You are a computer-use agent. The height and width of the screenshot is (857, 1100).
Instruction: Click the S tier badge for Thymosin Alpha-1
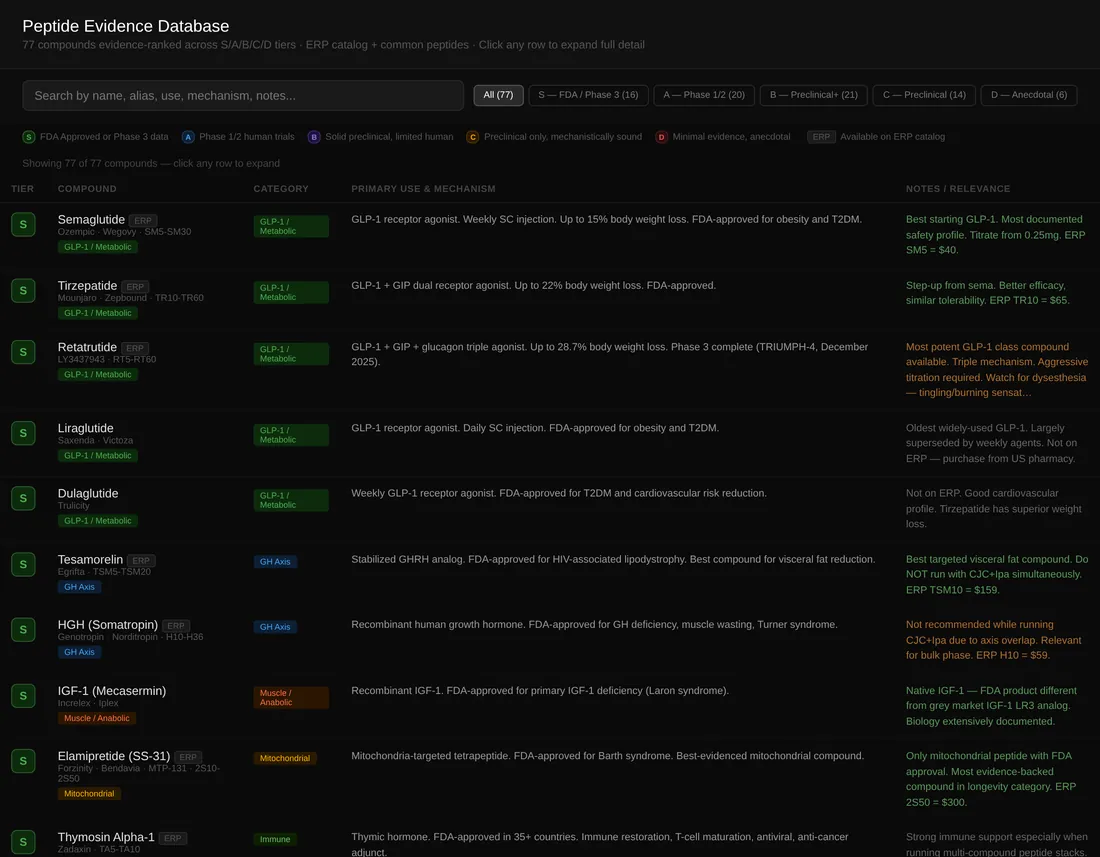point(23,842)
